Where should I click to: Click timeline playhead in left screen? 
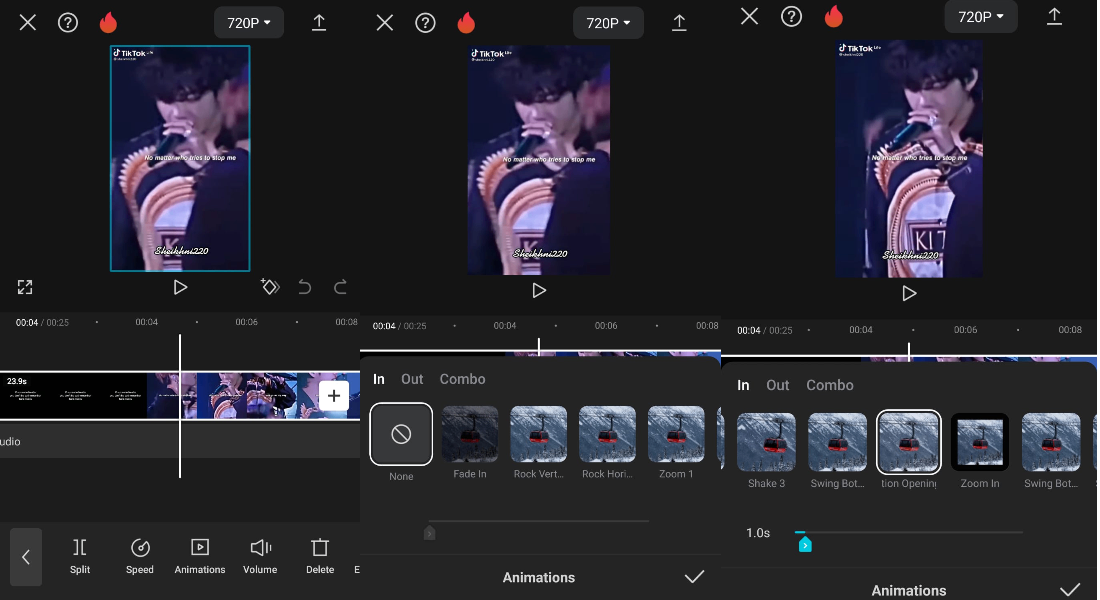tap(180, 406)
